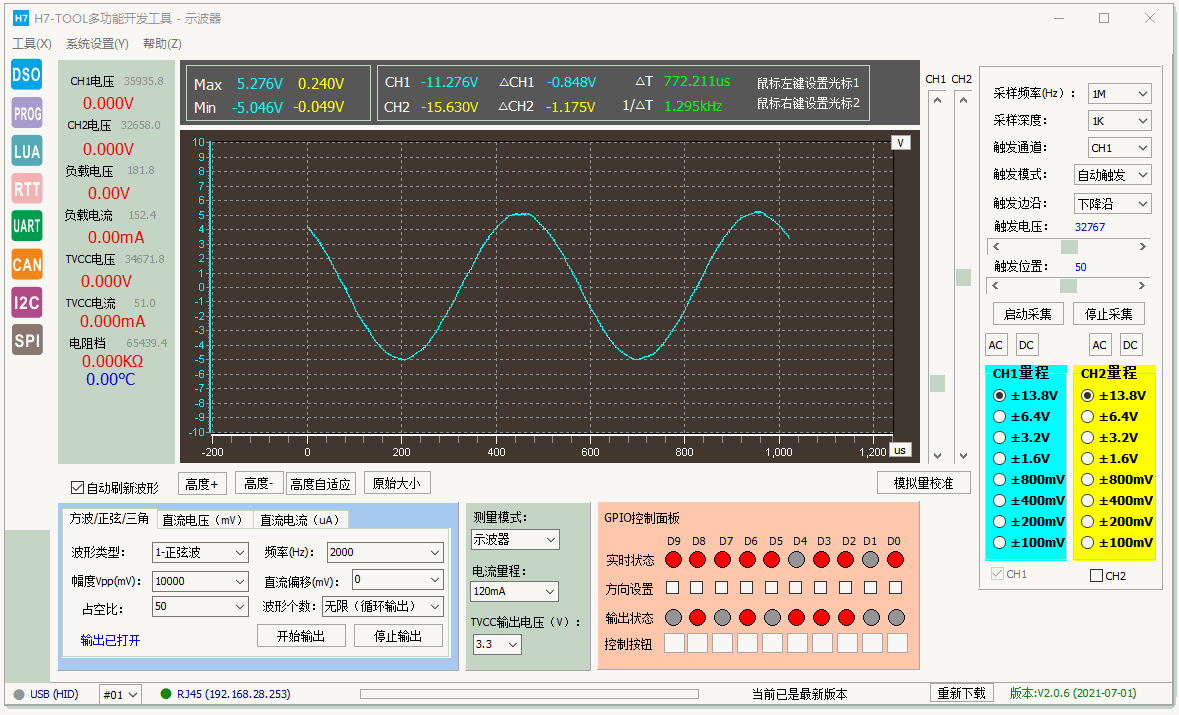
Task: Click the 触发电压 slider thumb
Action: click(x=1068, y=247)
